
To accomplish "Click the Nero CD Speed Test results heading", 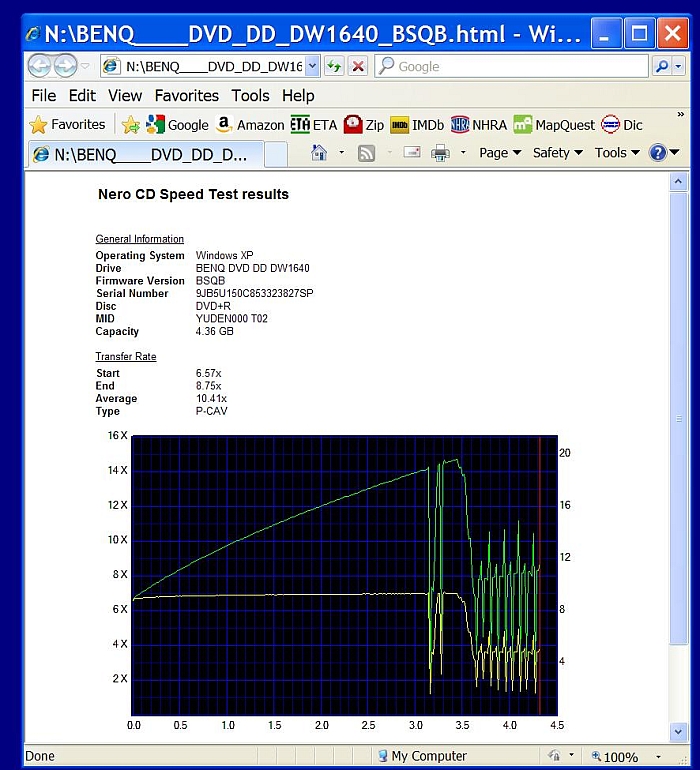I will (194, 194).
